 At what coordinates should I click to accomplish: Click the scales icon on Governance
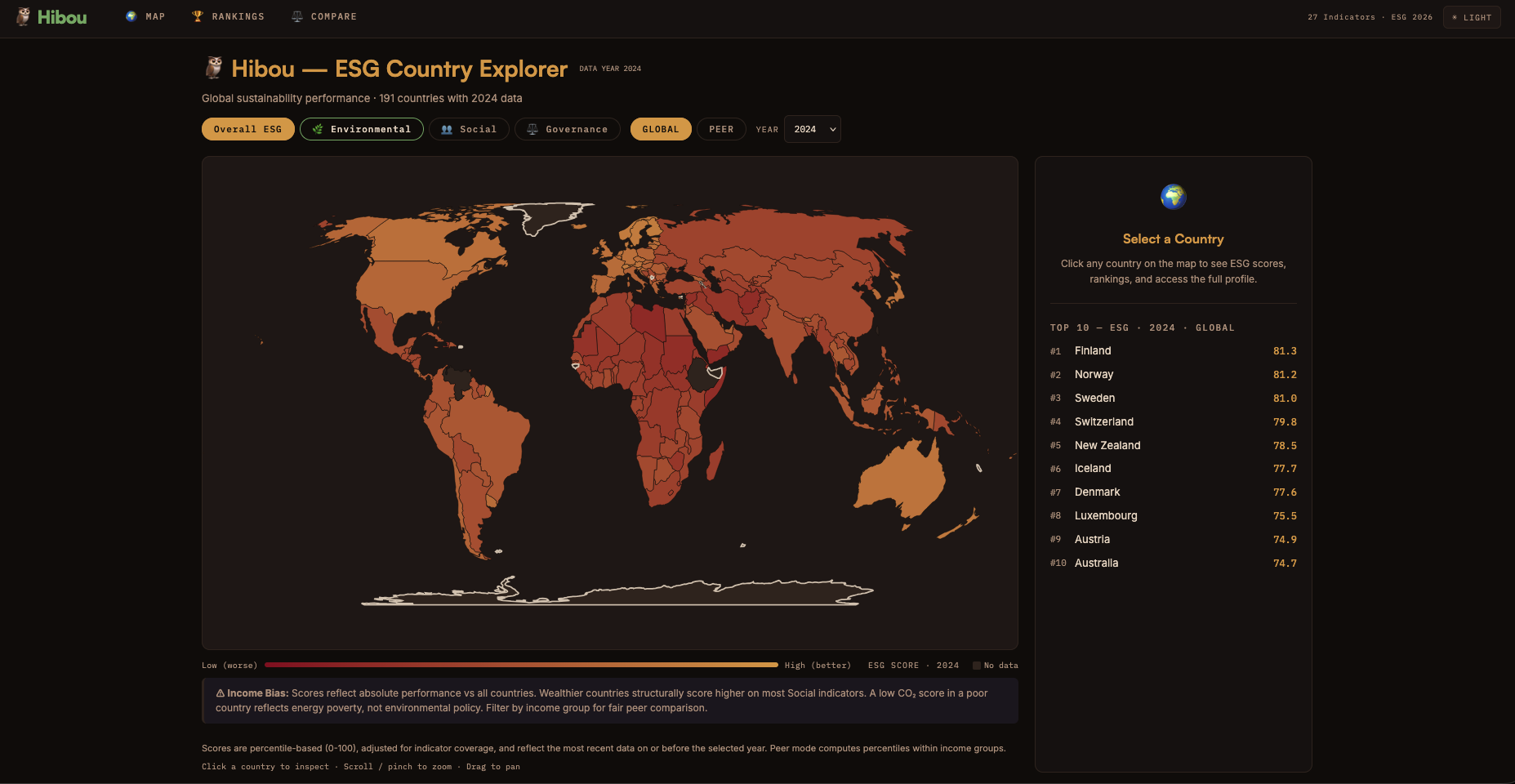click(532, 129)
